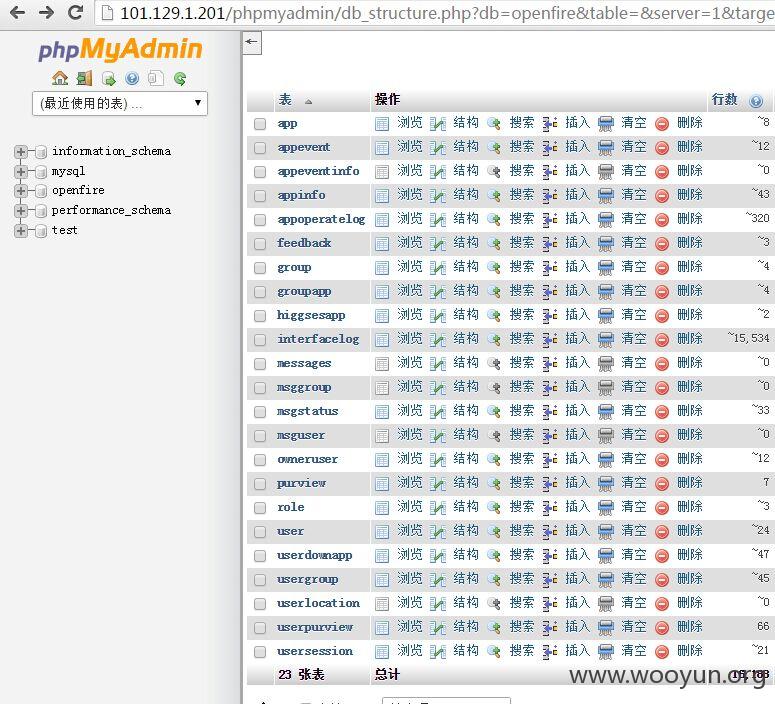The height and width of the screenshot is (704, 775).
Task: Open the userpurview table link
Action: [315, 627]
